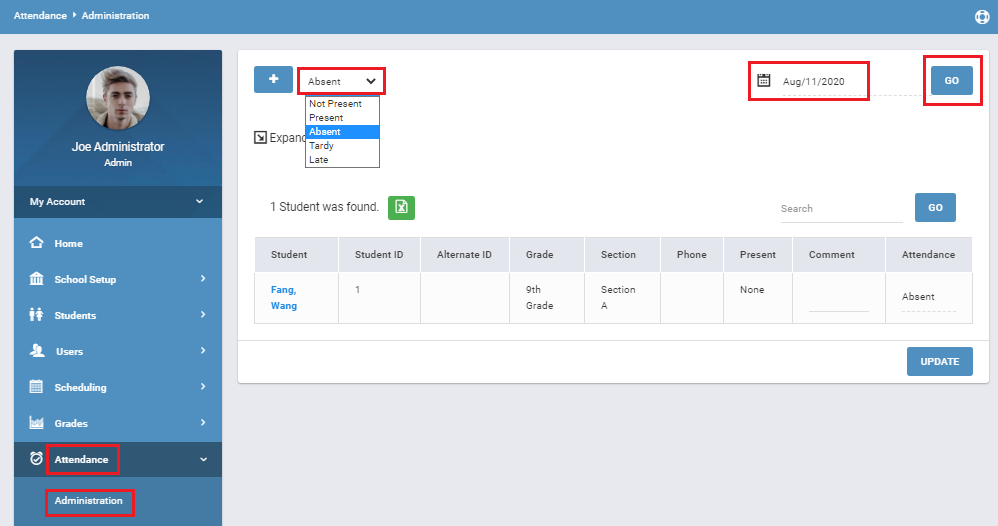Click GO button next to Search
Image resolution: width=998 pixels, height=526 pixels.
(935, 208)
